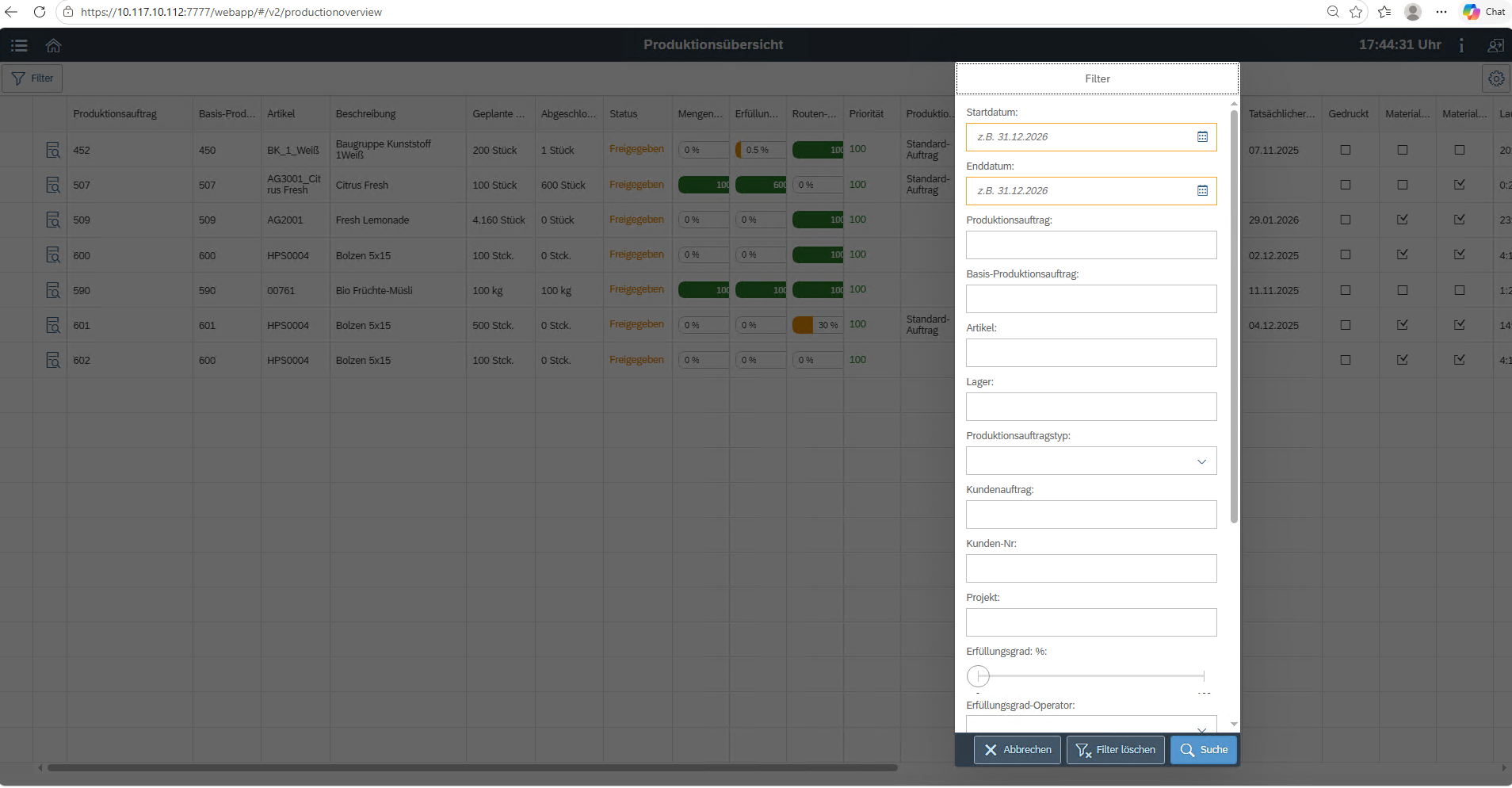Open table settings gear icon
The image size is (1512, 788).
pyautogui.click(x=1496, y=78)
